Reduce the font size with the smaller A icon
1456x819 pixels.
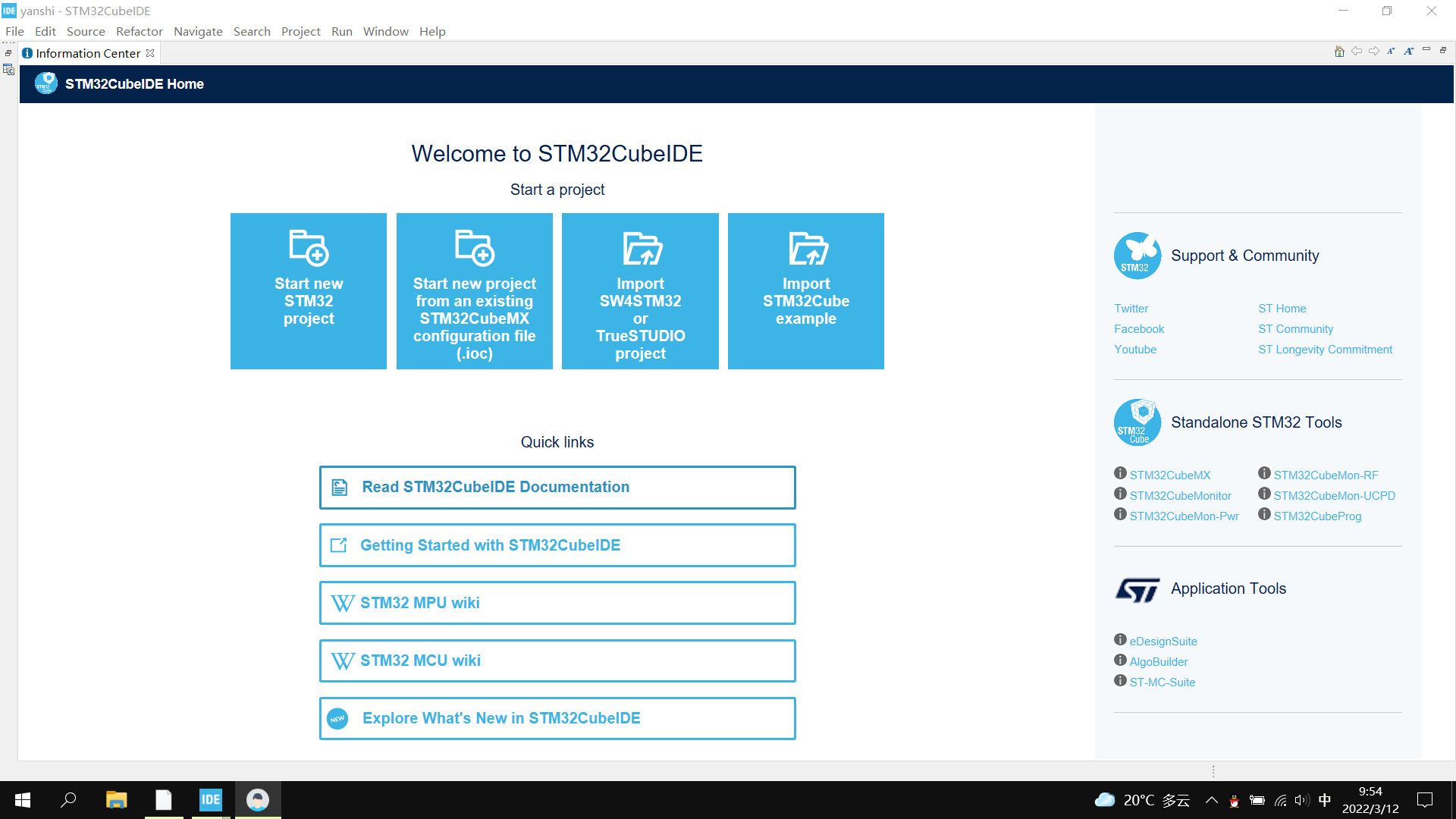(1391, 52)
